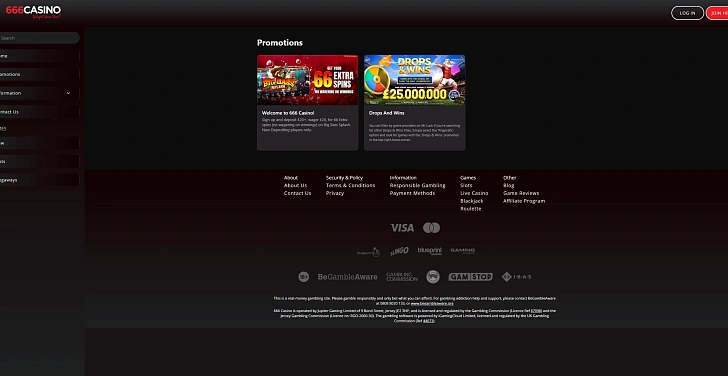
Task: Open the Slots footer link
Action: pos(466,186)
